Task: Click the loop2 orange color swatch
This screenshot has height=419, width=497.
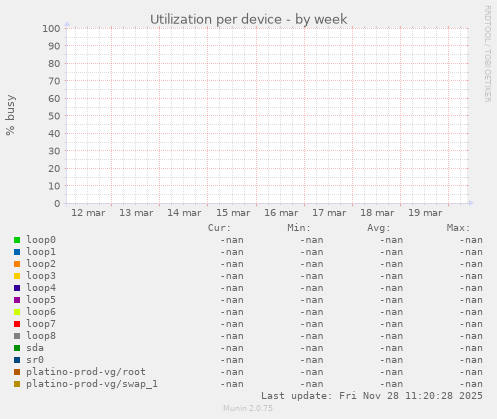Action: (x=17, y=264)
